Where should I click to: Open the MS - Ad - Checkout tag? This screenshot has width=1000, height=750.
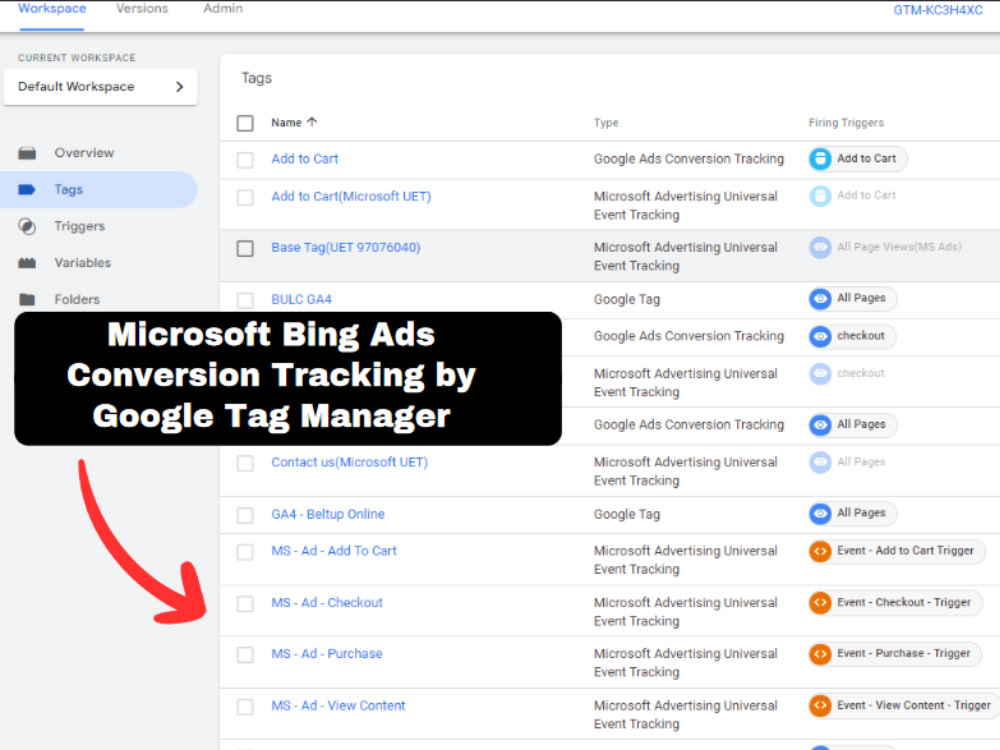pos(327,602)
